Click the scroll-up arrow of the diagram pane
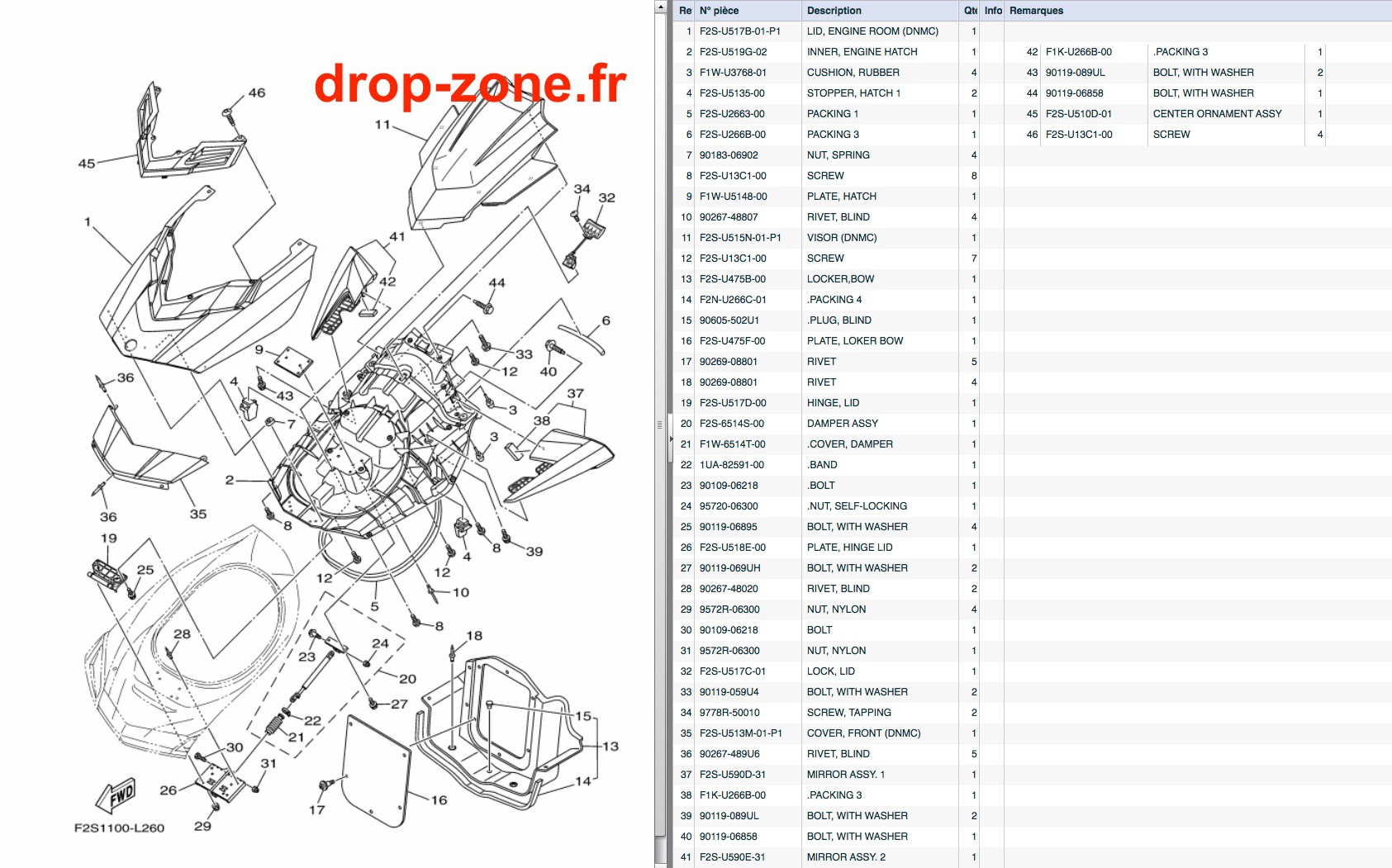 (x=660, y=7)
